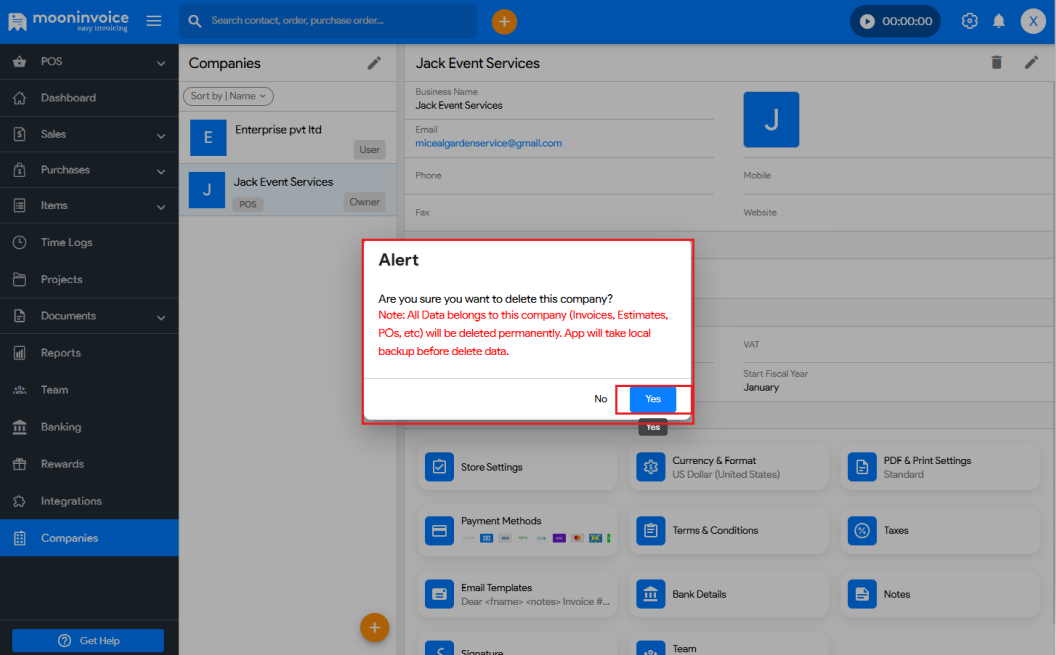This screenshot has width=1056, height=655.
Task: Edit Jack Event Services pencil icon
Action: tap(1031, 63)
